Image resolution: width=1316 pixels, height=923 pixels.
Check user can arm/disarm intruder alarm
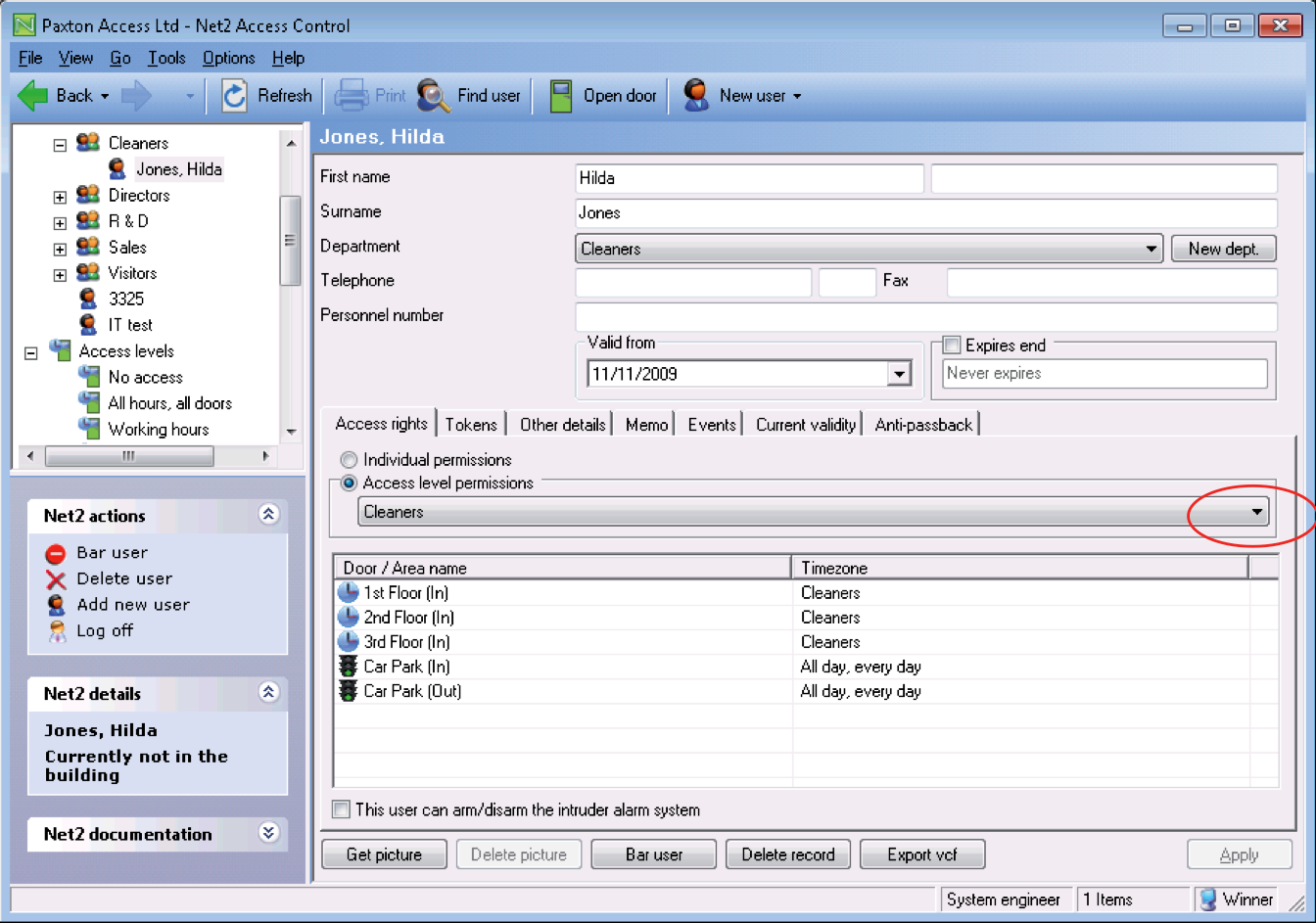(x=341, y=809)
